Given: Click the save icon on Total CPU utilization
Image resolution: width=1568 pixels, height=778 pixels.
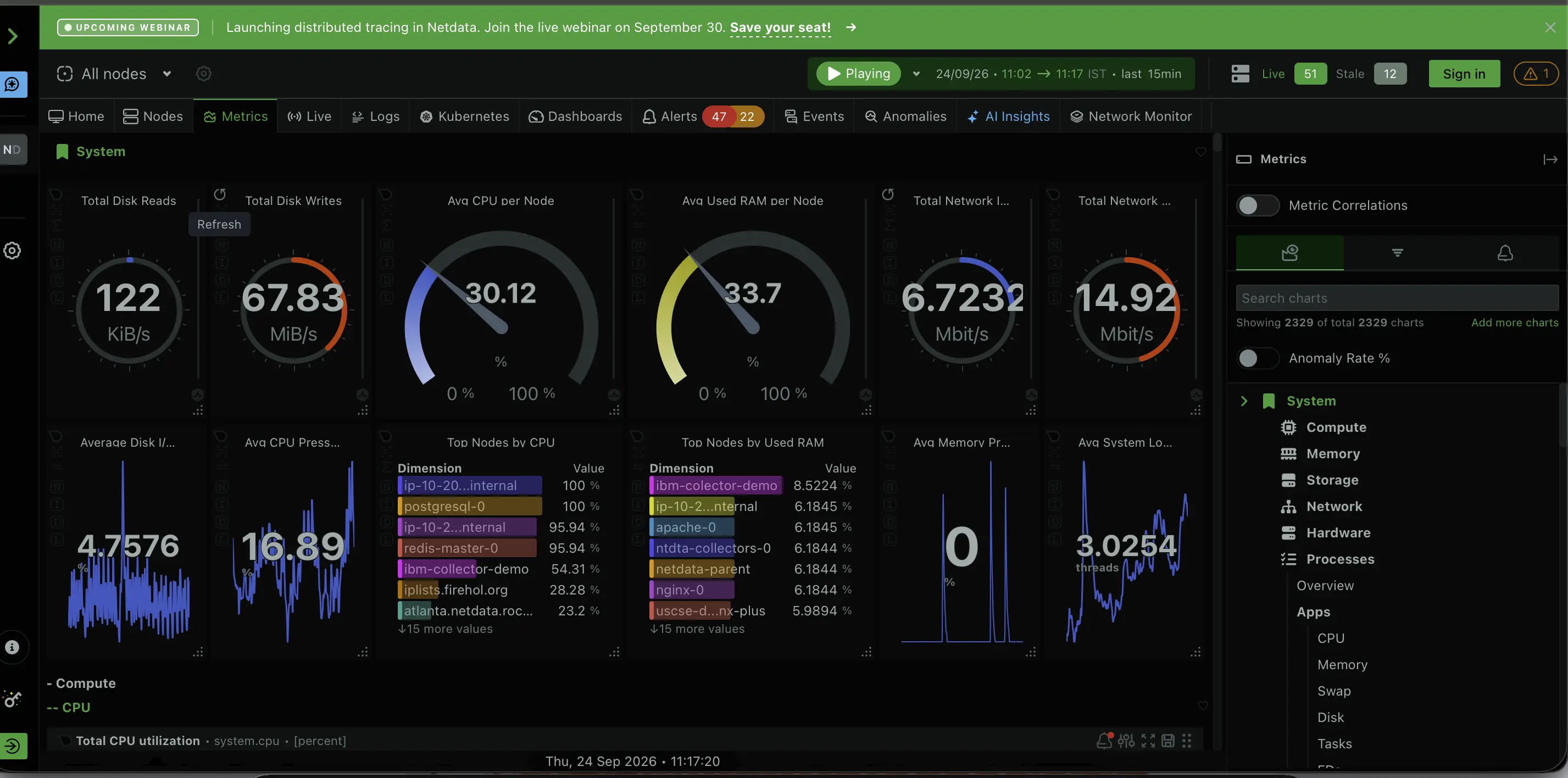Looking at the screenshot, I should click(1167, 740).
